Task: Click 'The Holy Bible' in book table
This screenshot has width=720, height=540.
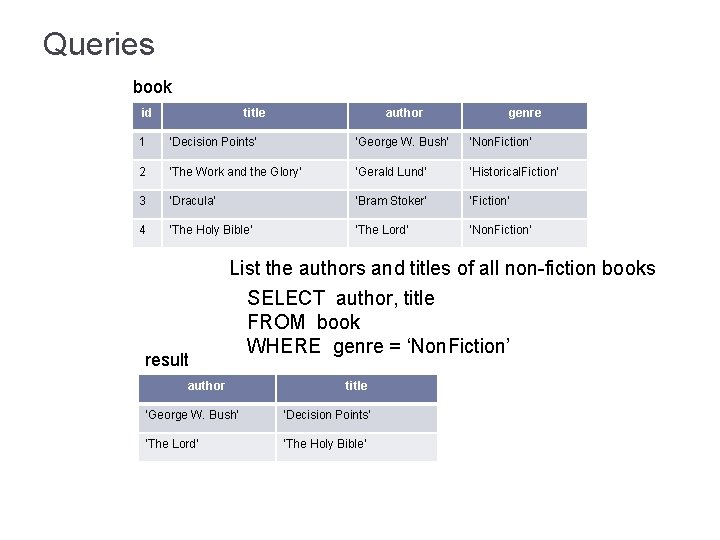Action: point(211,230)
